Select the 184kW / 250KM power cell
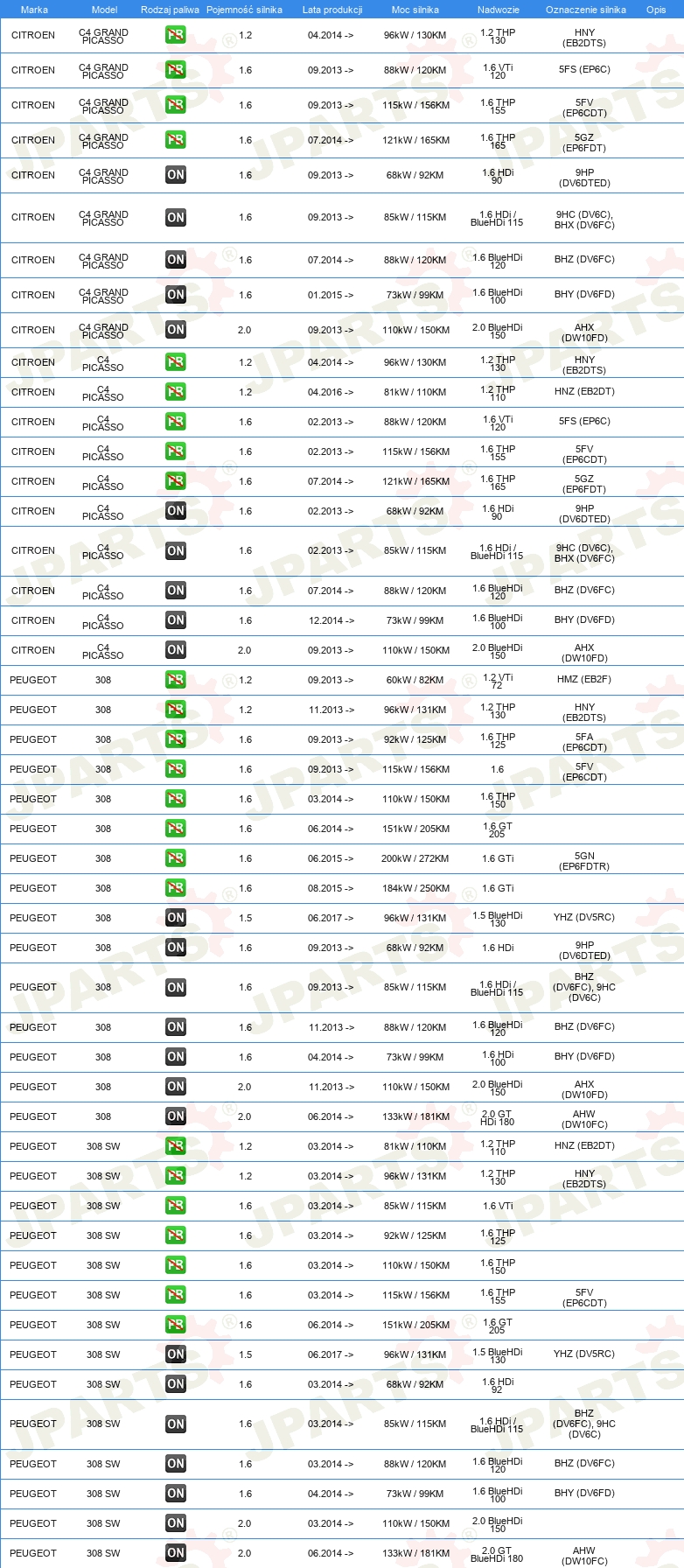Viewport: 684px width, 1568px height. pos(415,889)
